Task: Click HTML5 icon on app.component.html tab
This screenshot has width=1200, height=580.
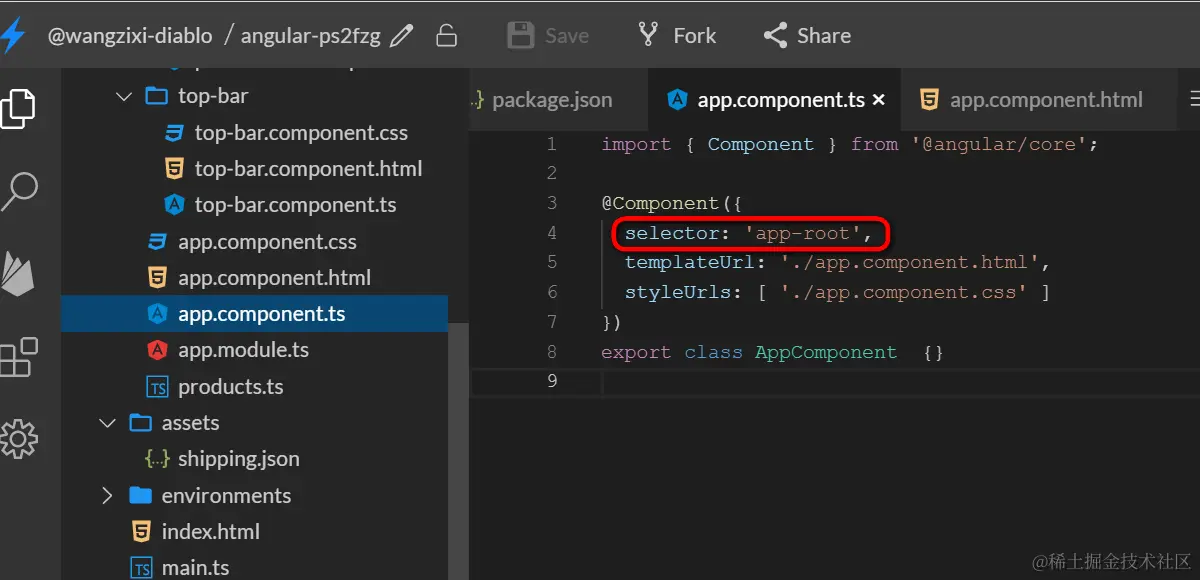Action: (929, 100)
